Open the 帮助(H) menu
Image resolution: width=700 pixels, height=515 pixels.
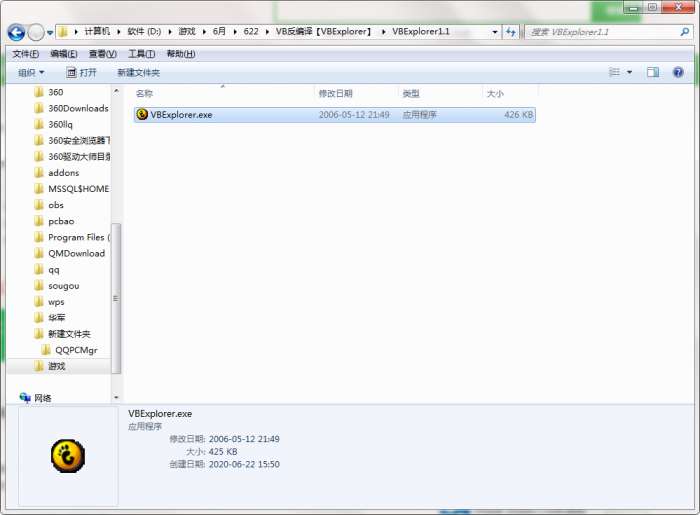point(181,54)
